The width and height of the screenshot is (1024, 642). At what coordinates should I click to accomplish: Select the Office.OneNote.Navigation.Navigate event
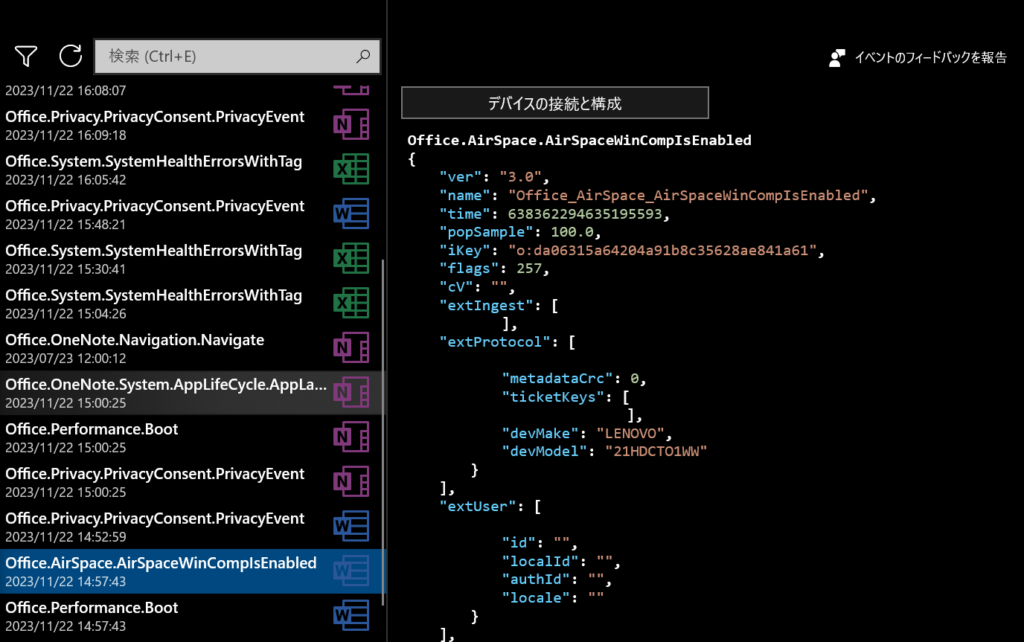pyautogui.click(x=191, y=347)
